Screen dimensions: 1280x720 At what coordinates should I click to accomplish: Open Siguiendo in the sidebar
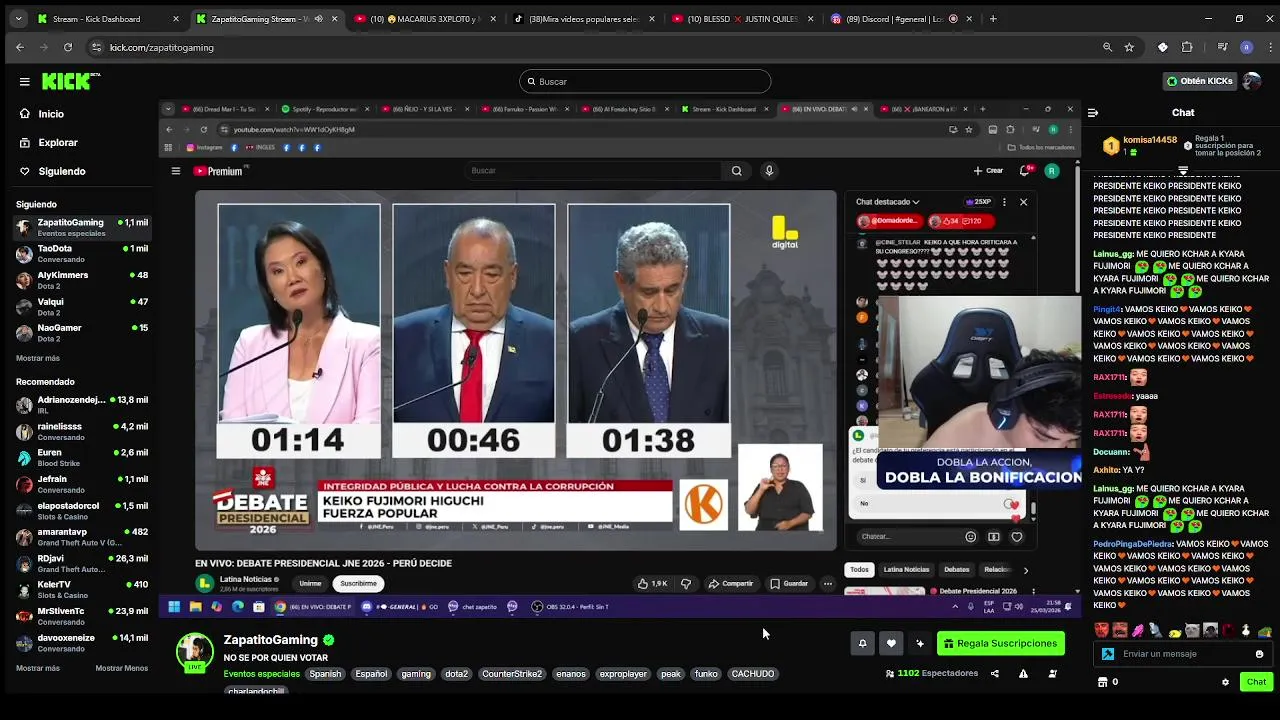[61, 171]
